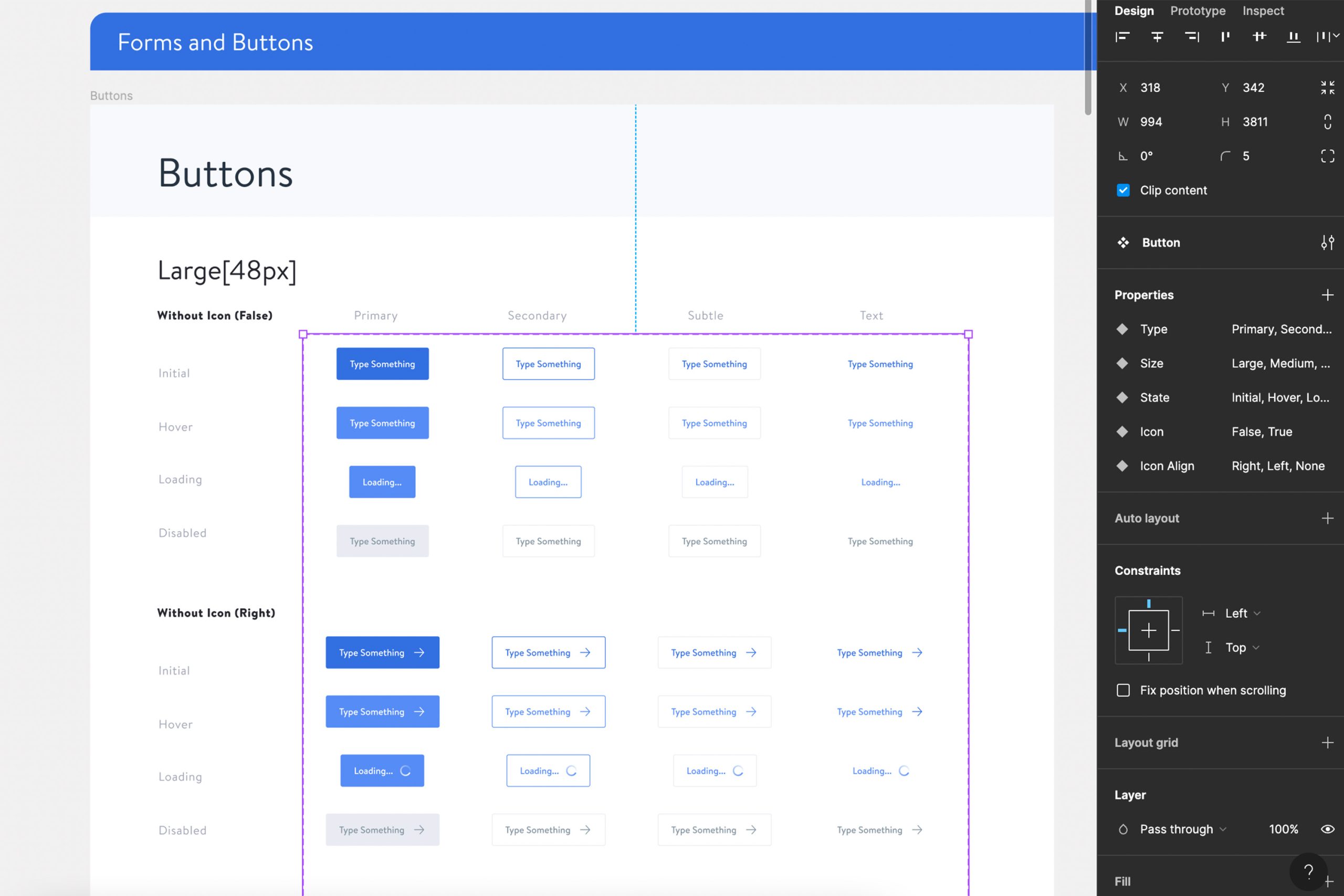The height and width of the screenshot is (896, 1344).
Task: Click the align right icon
Action: click(x=1191, y=37)
